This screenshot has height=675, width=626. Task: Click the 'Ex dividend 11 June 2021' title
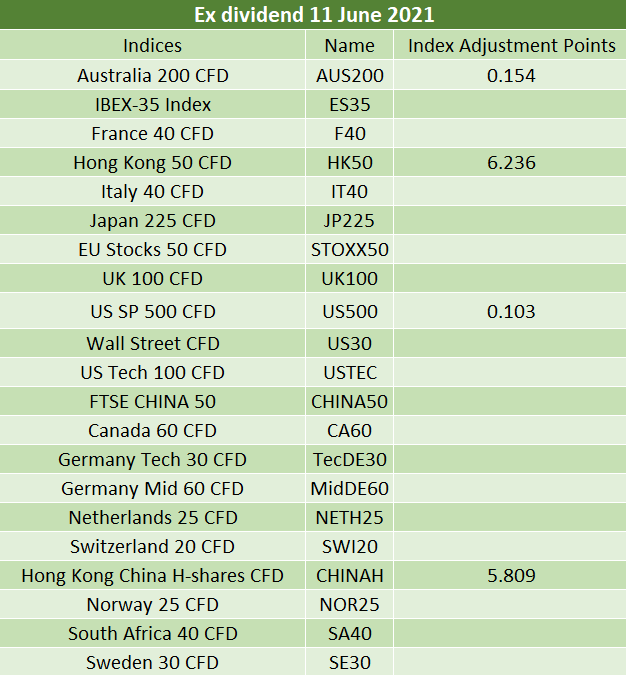(313, 15)
